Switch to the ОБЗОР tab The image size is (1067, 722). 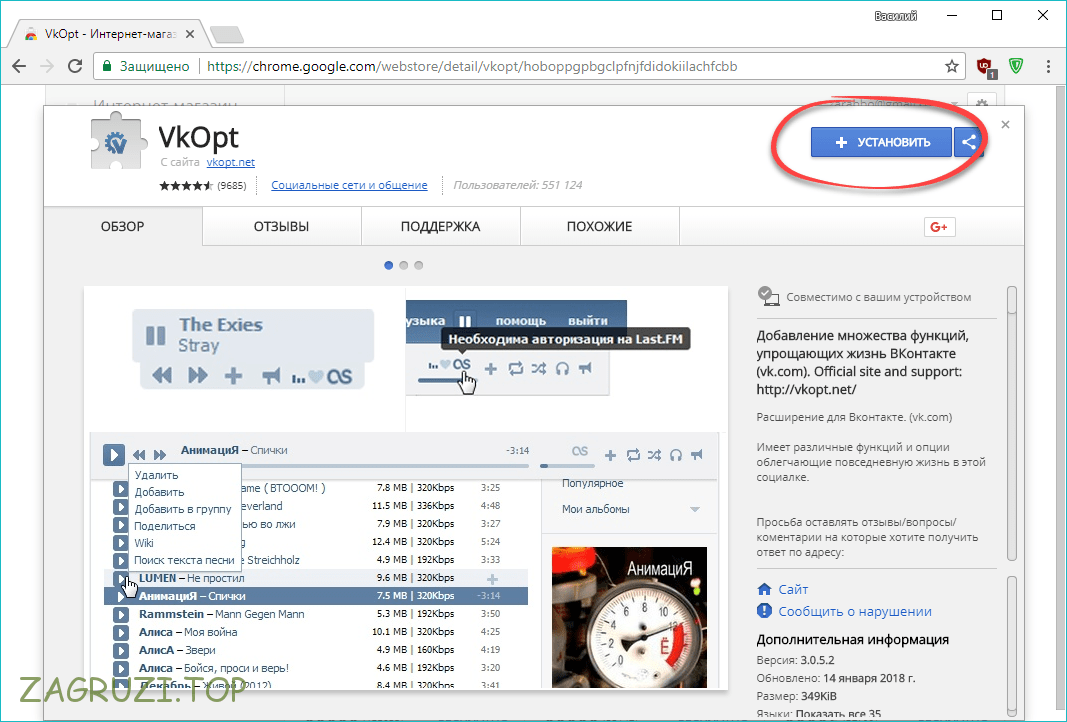point(122,227)
